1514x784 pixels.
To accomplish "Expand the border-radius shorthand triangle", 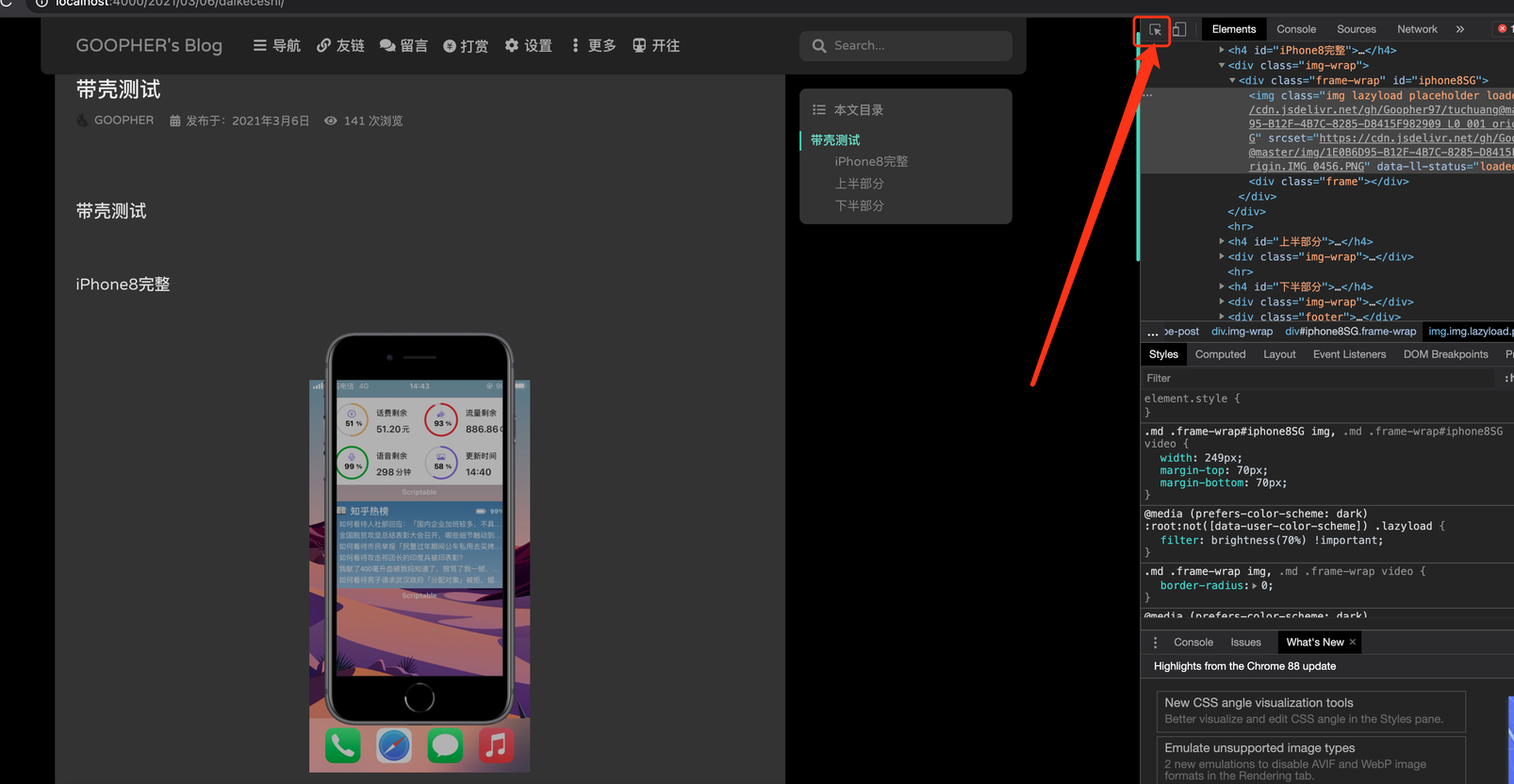I will [x=1254, y=586].
